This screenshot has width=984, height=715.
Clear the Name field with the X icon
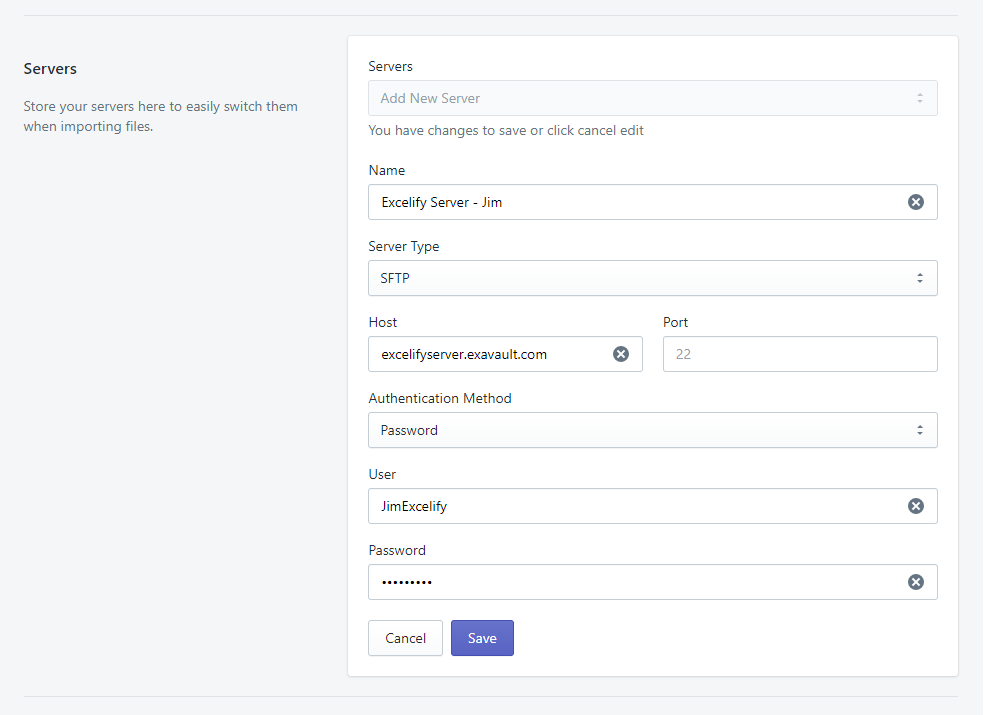point(915,202)
